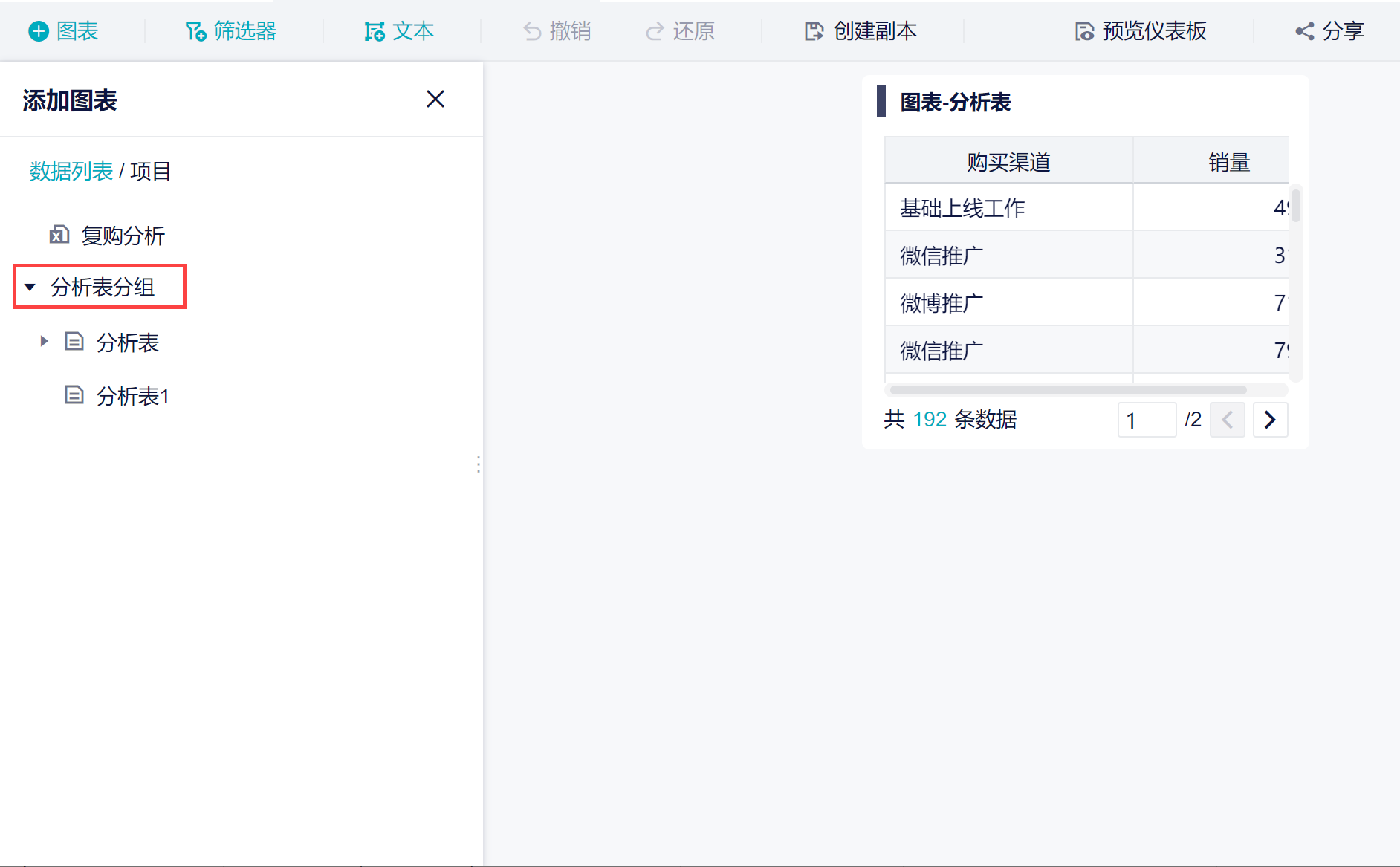Add a 文本 text widget
1400x867 pixels.
399,31
